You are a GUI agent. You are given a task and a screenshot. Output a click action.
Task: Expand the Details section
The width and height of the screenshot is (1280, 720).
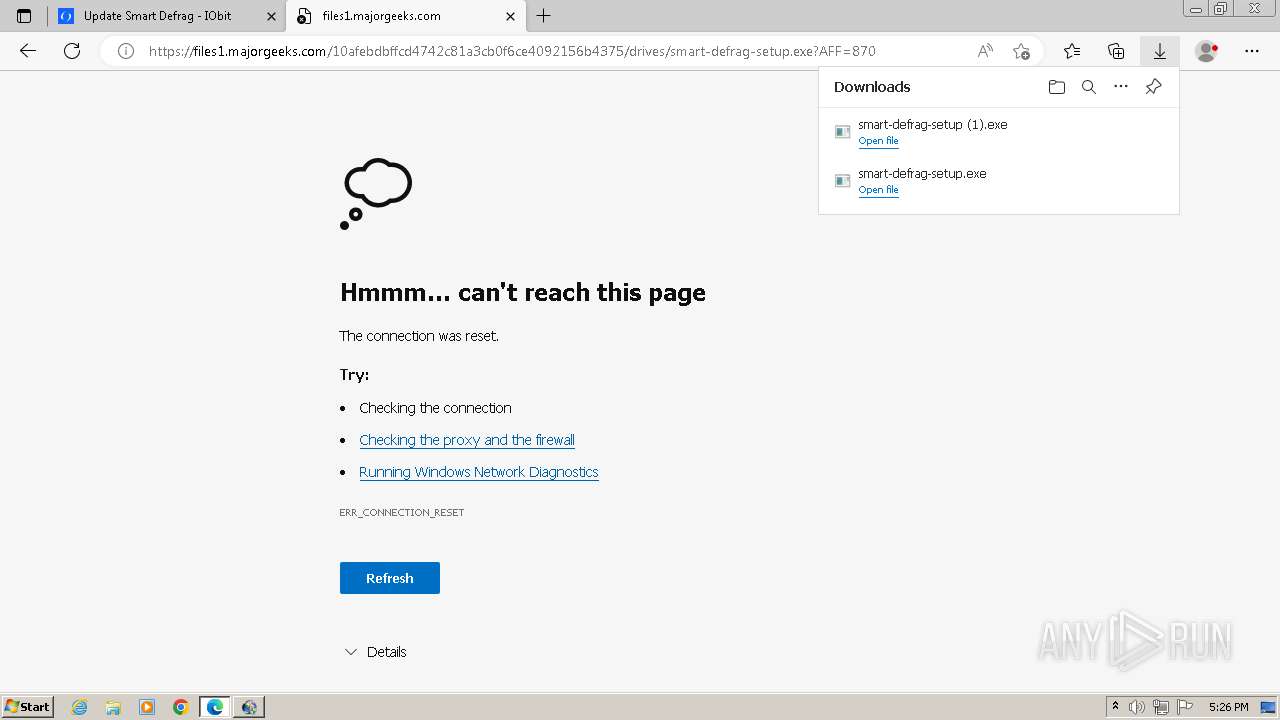click(x=375, y=652)
